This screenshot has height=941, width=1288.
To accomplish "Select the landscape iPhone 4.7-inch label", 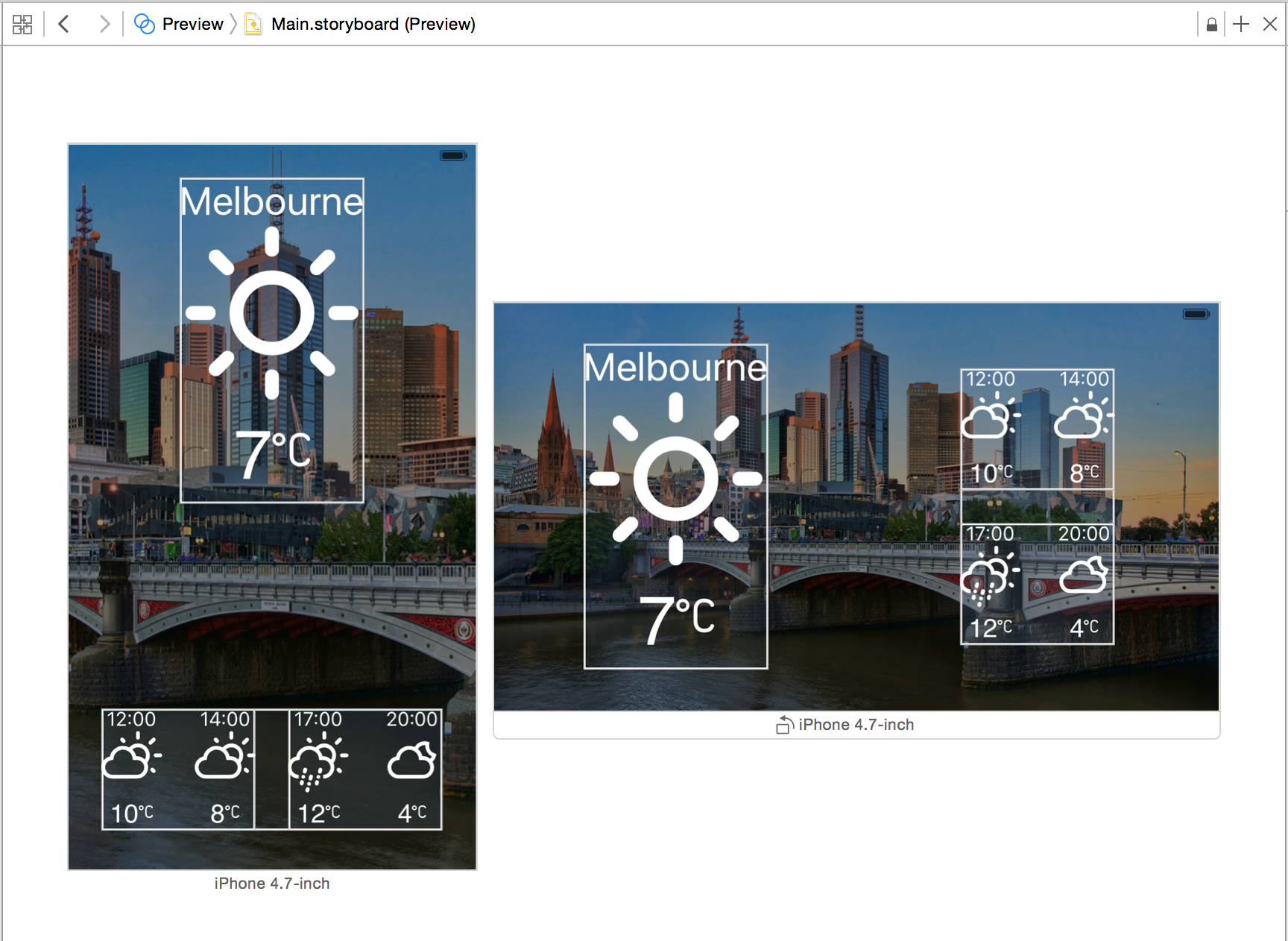I will [x=856, y=725].
